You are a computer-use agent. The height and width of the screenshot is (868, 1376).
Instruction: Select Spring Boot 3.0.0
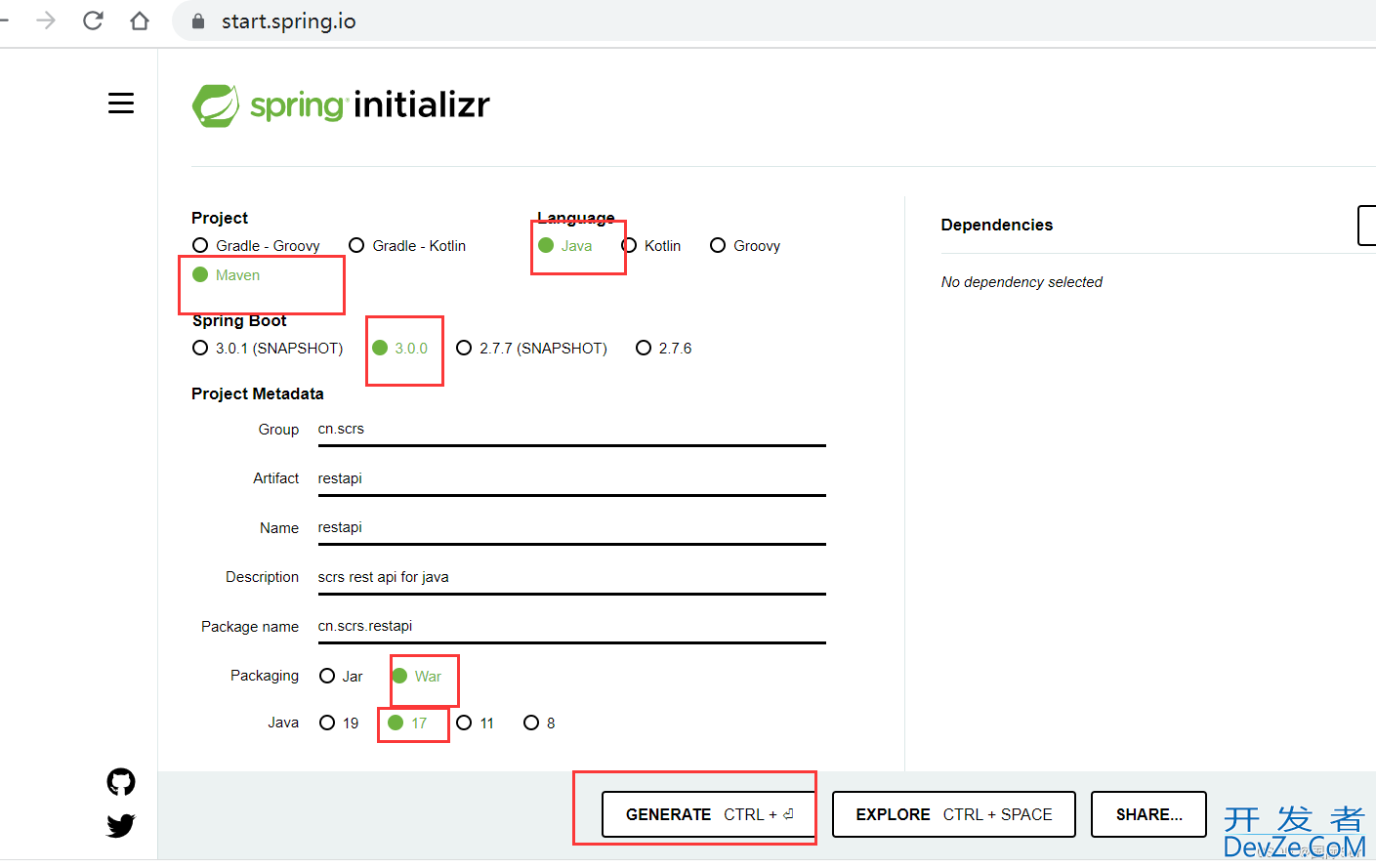tap(400, 349)
